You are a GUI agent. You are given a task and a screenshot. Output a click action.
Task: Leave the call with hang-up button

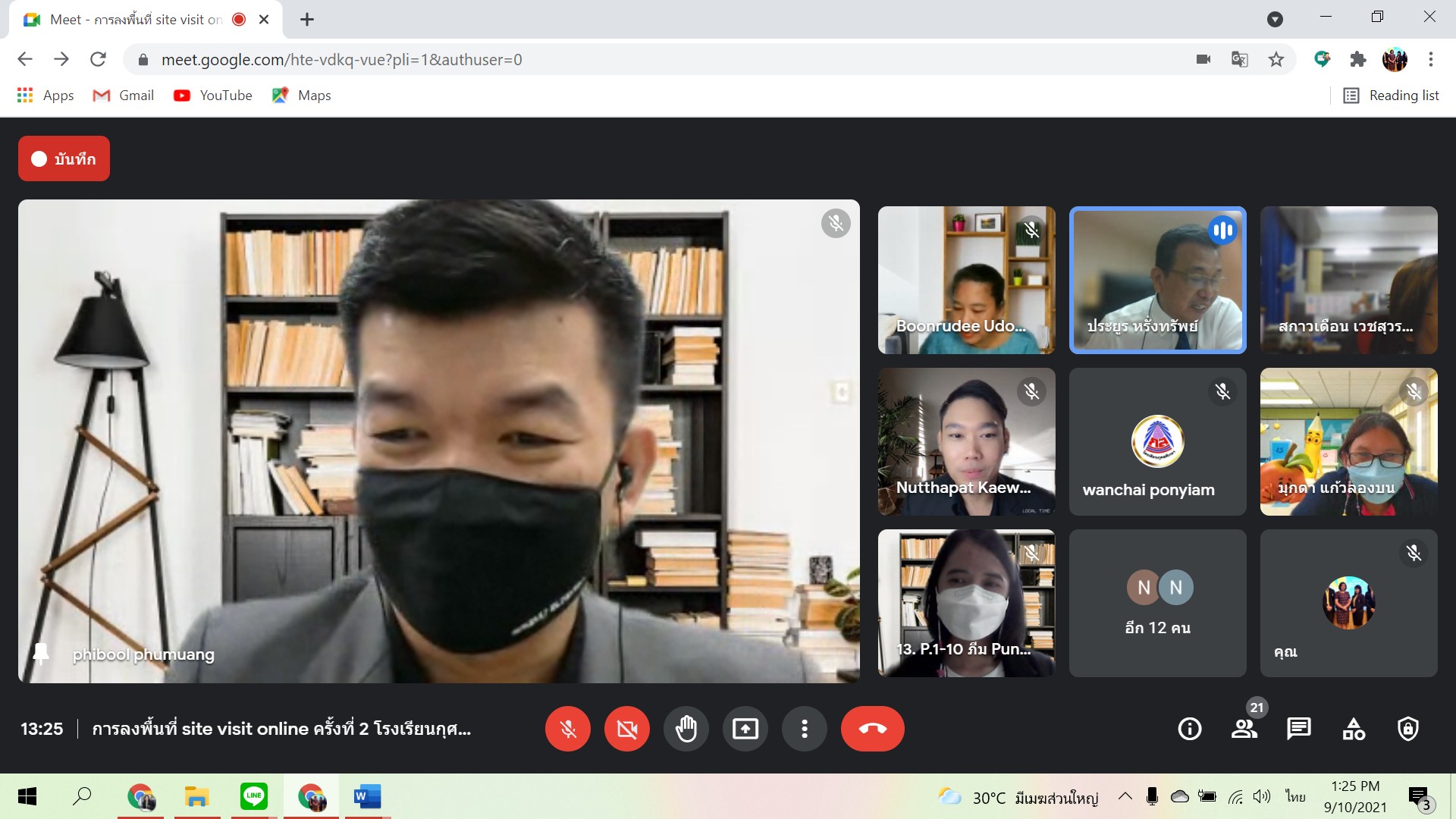pyautogui.click(x=872, y=729)
